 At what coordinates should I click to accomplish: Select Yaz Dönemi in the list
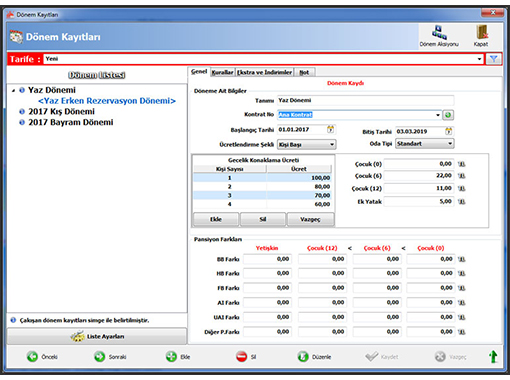pyautogui.click(x=52, y=90)
